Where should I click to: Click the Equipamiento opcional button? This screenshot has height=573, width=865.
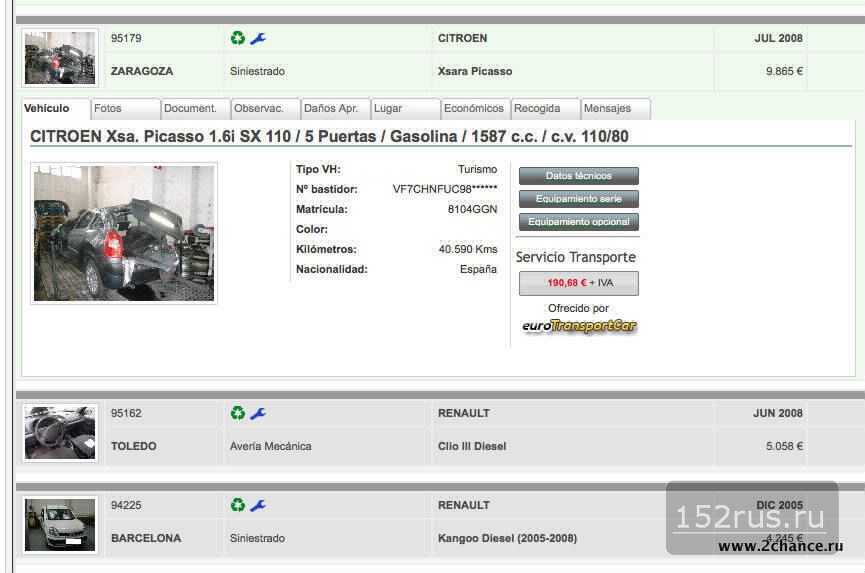(579, 222)
